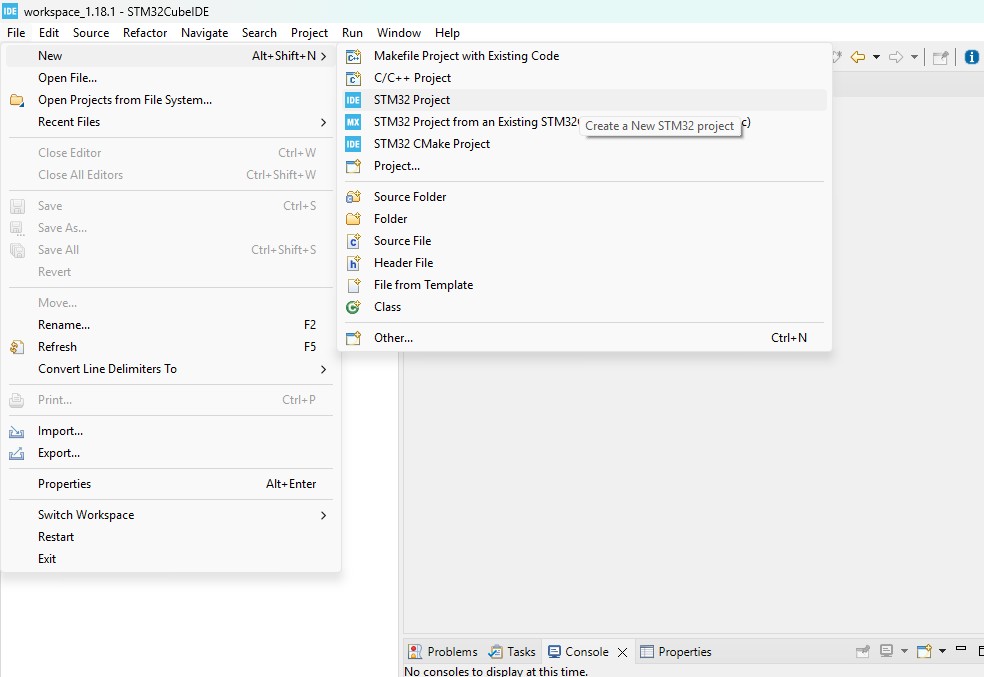The height and width of the screenshot is (677, 984).
Task: Switch to the Problems tab
Action: 443,651
